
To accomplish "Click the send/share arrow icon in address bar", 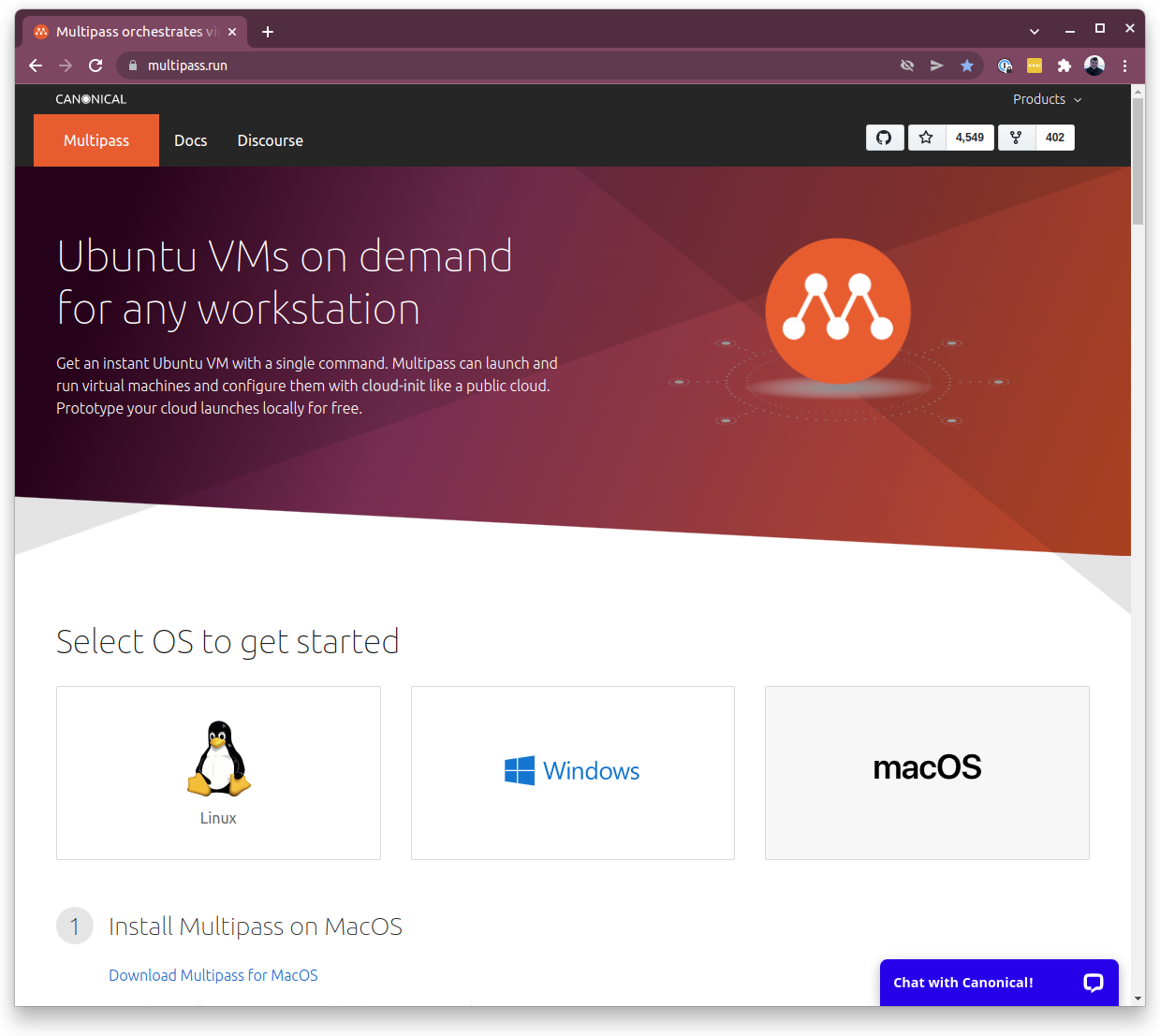I will [x=937, y=66].
